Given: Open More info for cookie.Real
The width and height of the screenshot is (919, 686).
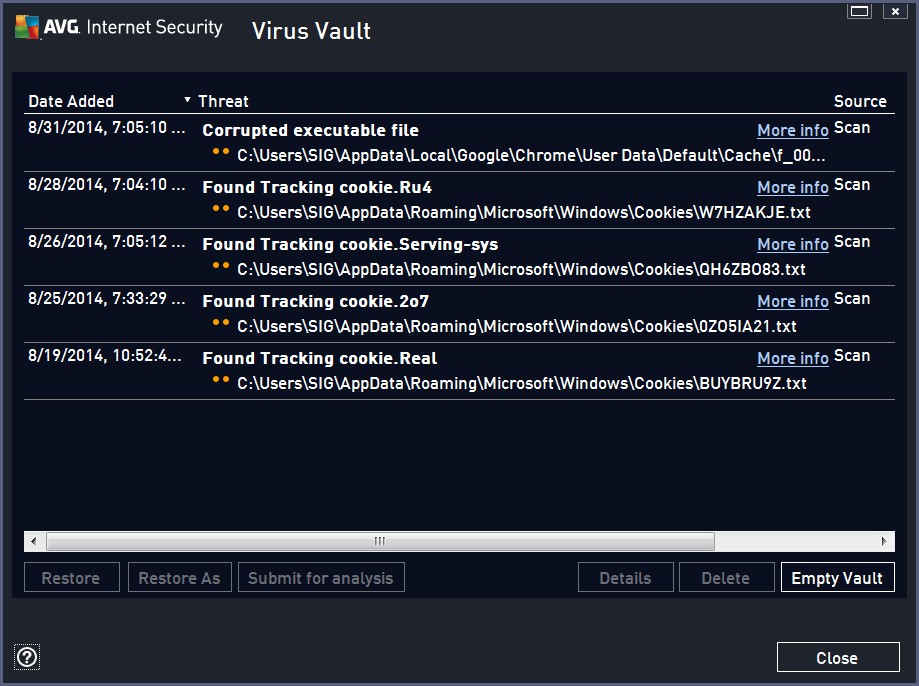Looking at the screenshot, I should 792,358.
